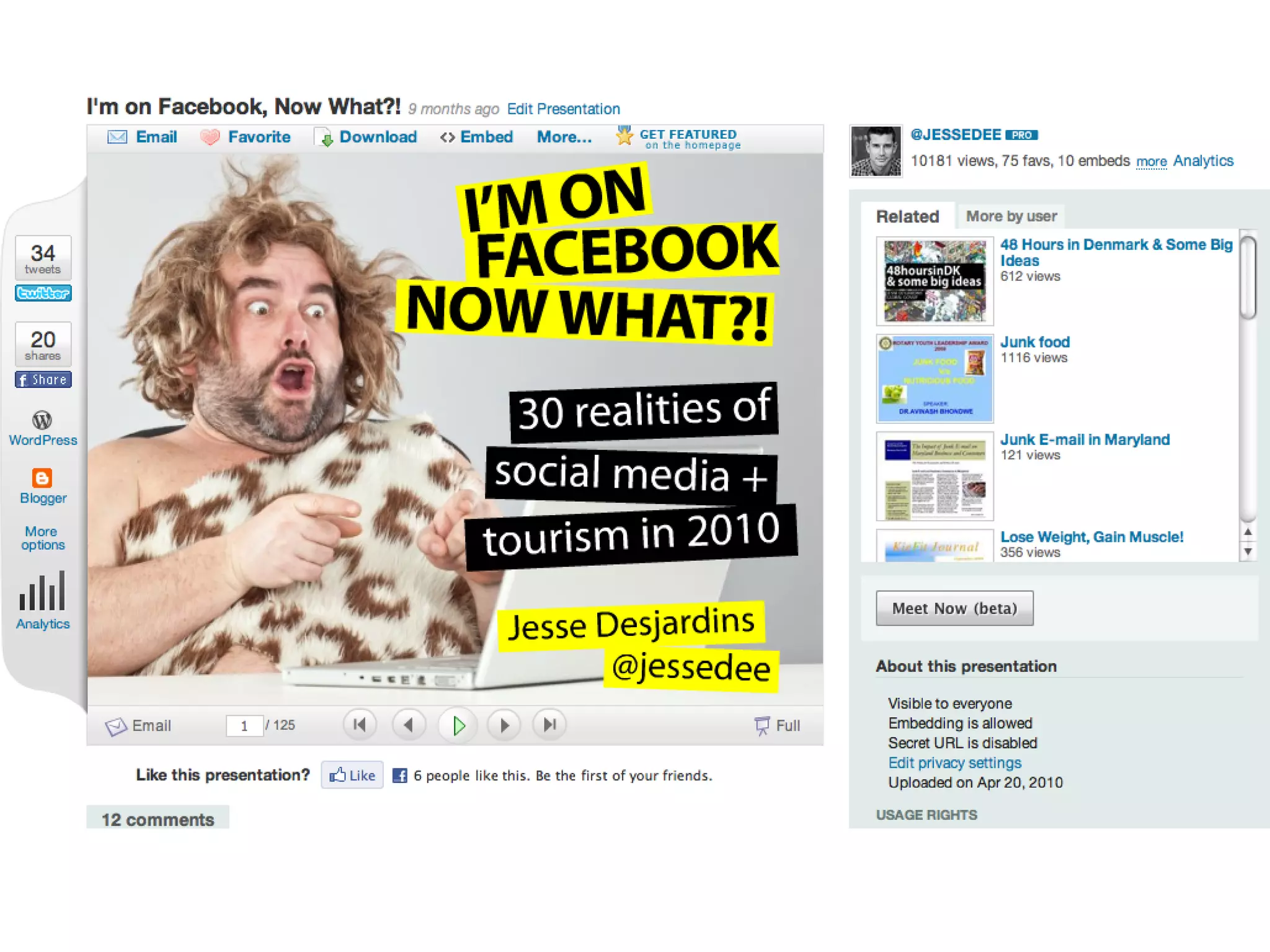Viewport: 1270px width, 952px height.
Task: Skip to the last slide
Action: [549, 725]
